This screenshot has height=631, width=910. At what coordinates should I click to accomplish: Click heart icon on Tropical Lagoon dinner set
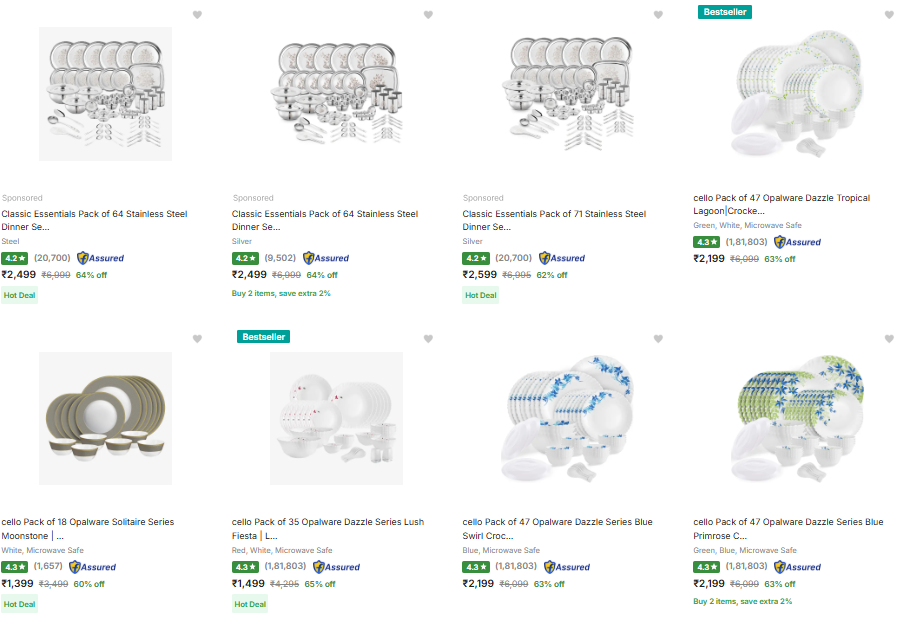tap(889, 15)
